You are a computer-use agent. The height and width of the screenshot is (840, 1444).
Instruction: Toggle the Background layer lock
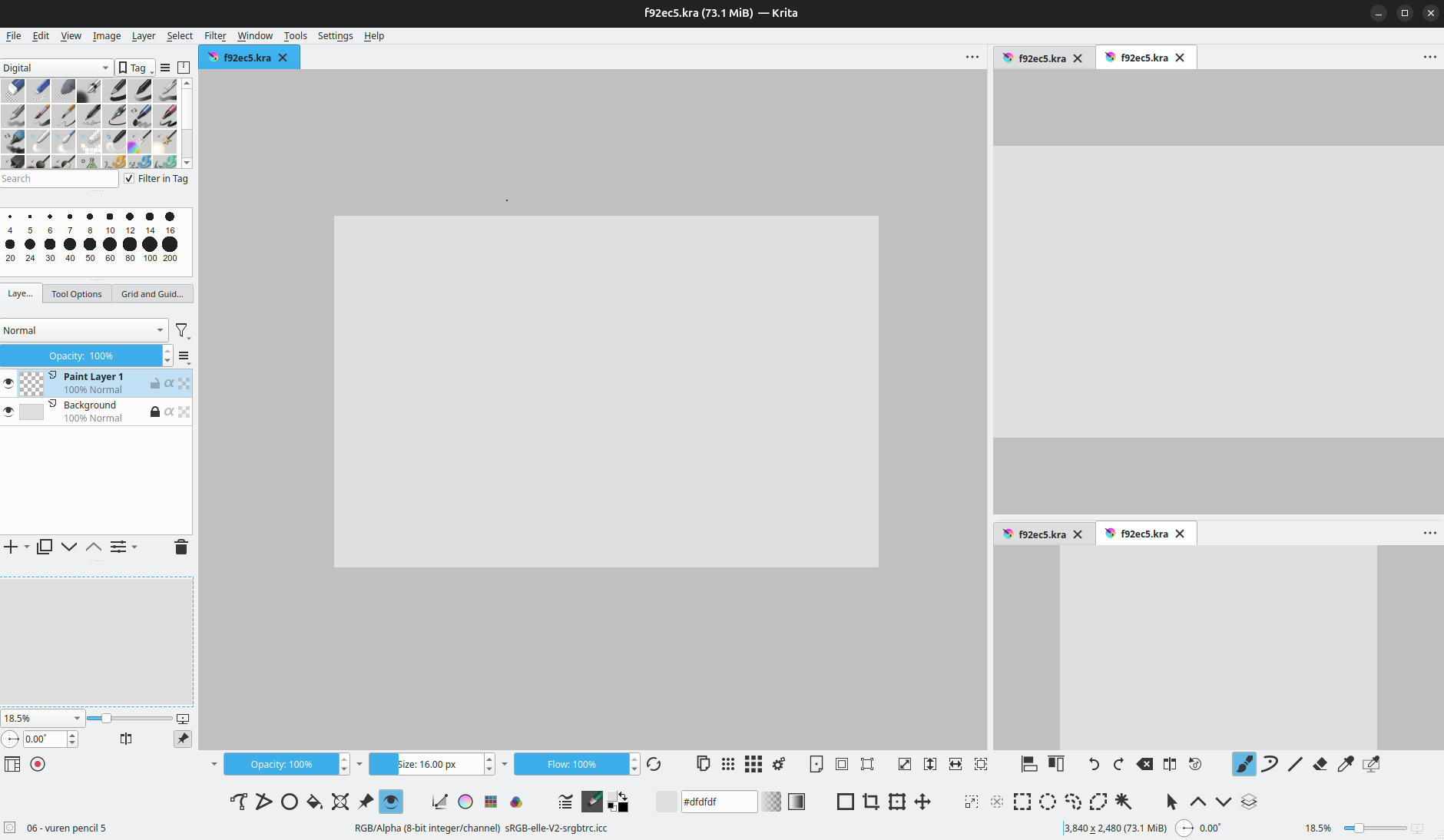point(154,412)
